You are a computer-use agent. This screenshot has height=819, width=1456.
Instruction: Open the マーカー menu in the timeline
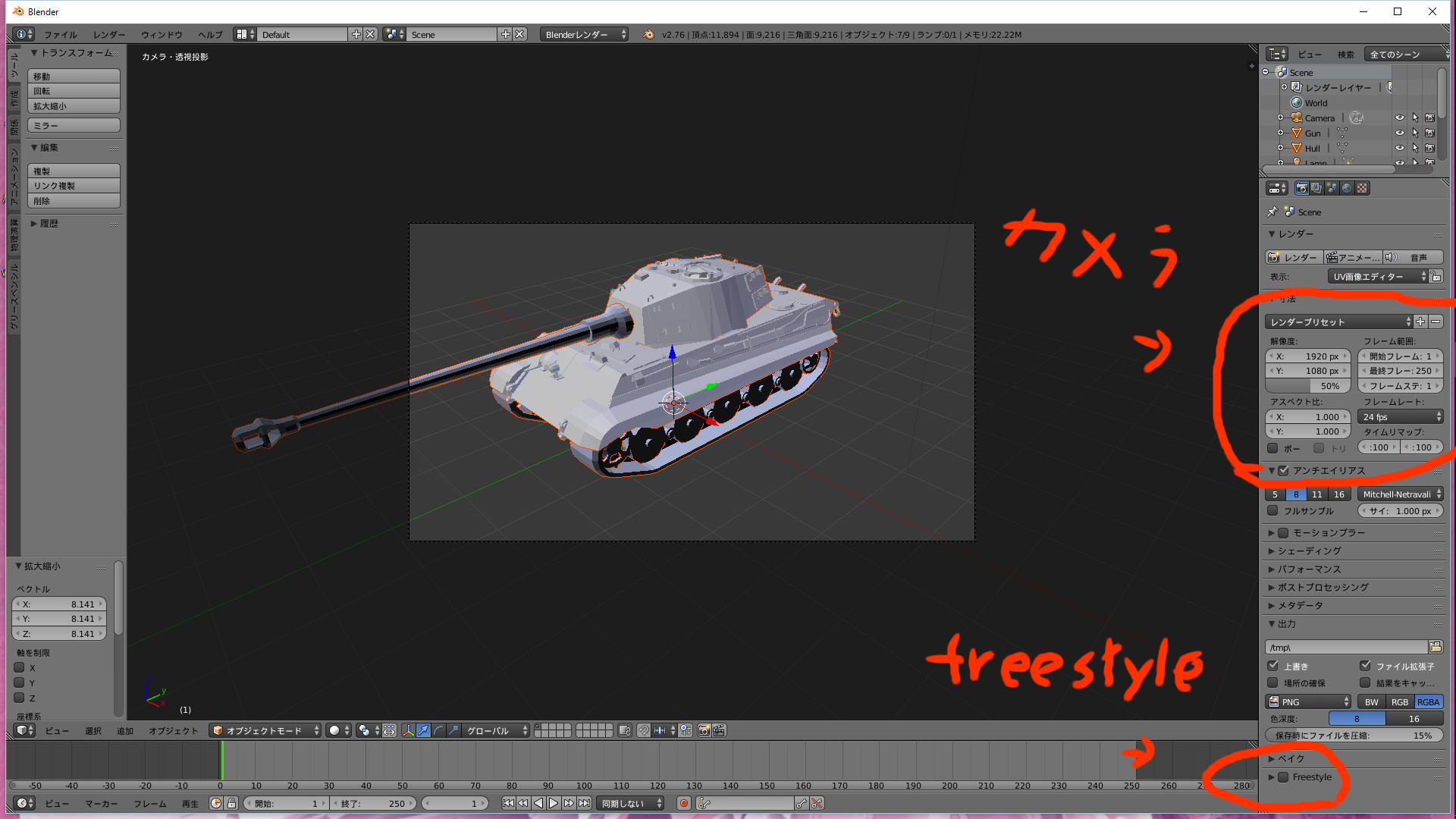(x=101, y=803)
